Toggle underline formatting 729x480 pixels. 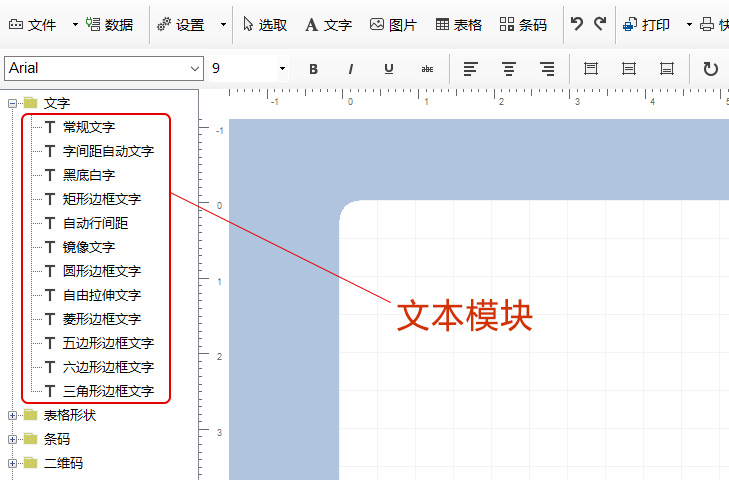389,69
